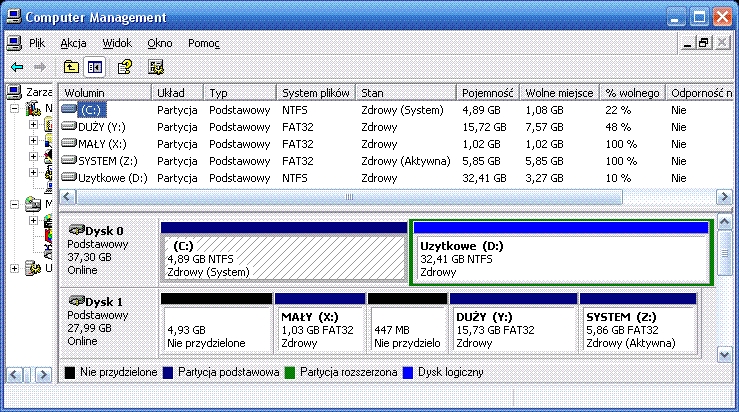Image resolution: width=739 pixels, height=412 pixels.
Task: Click the navy Partycja podstawowa legend swatch
Action: 168,372
